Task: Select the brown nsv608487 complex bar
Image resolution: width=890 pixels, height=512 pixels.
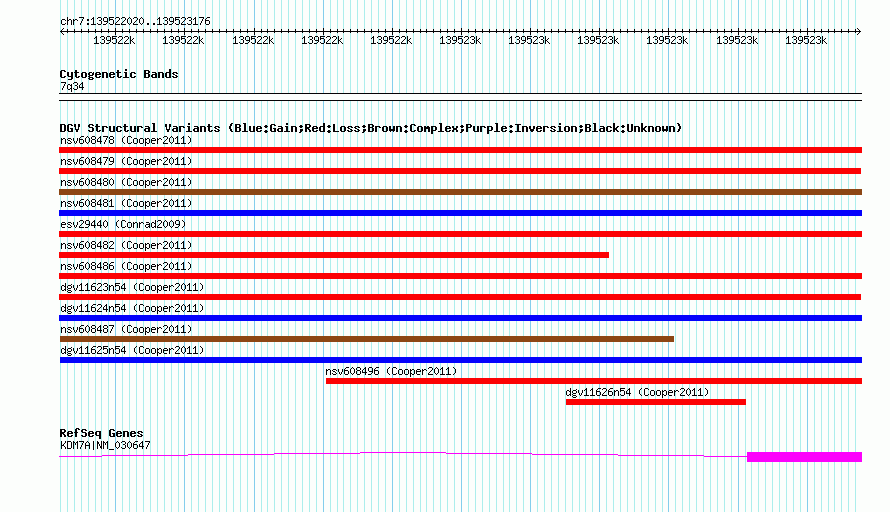Action: click(x=367, y=339)
